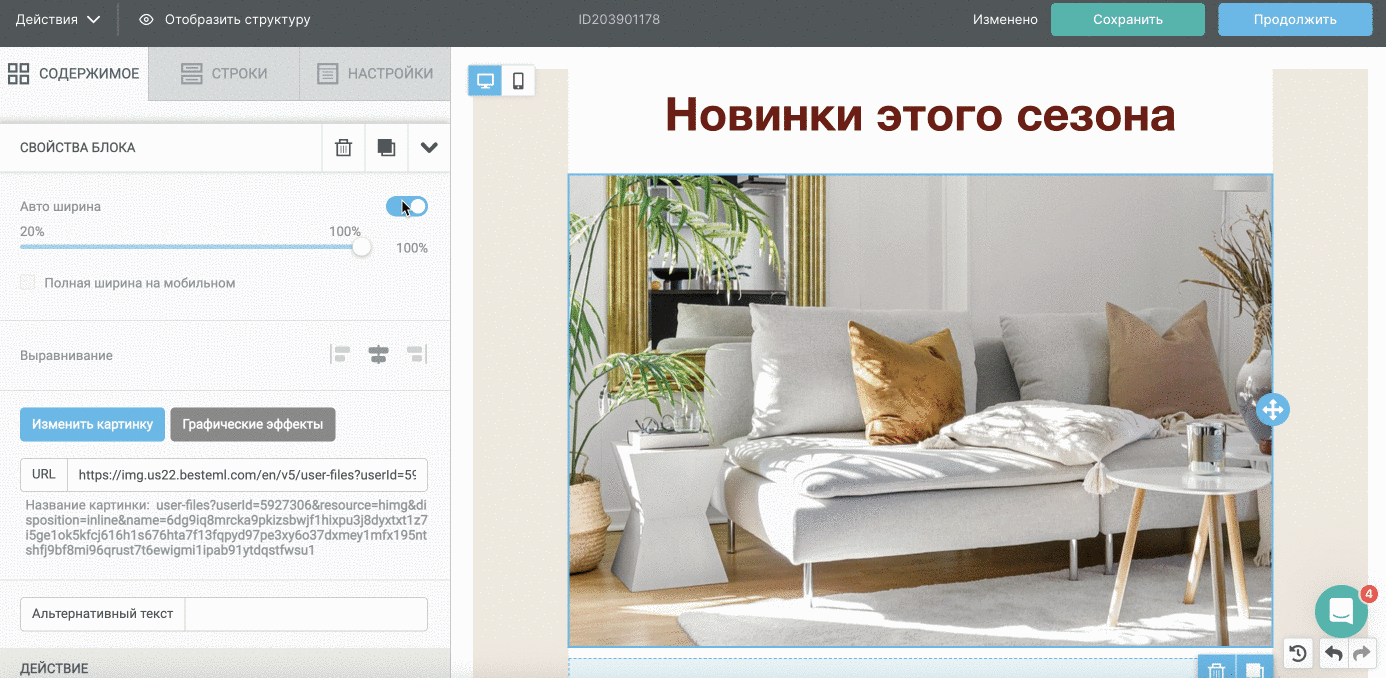Click the Изменено status text
This screenshot has width=1386, height=678.
click(x=1005, y=19)
